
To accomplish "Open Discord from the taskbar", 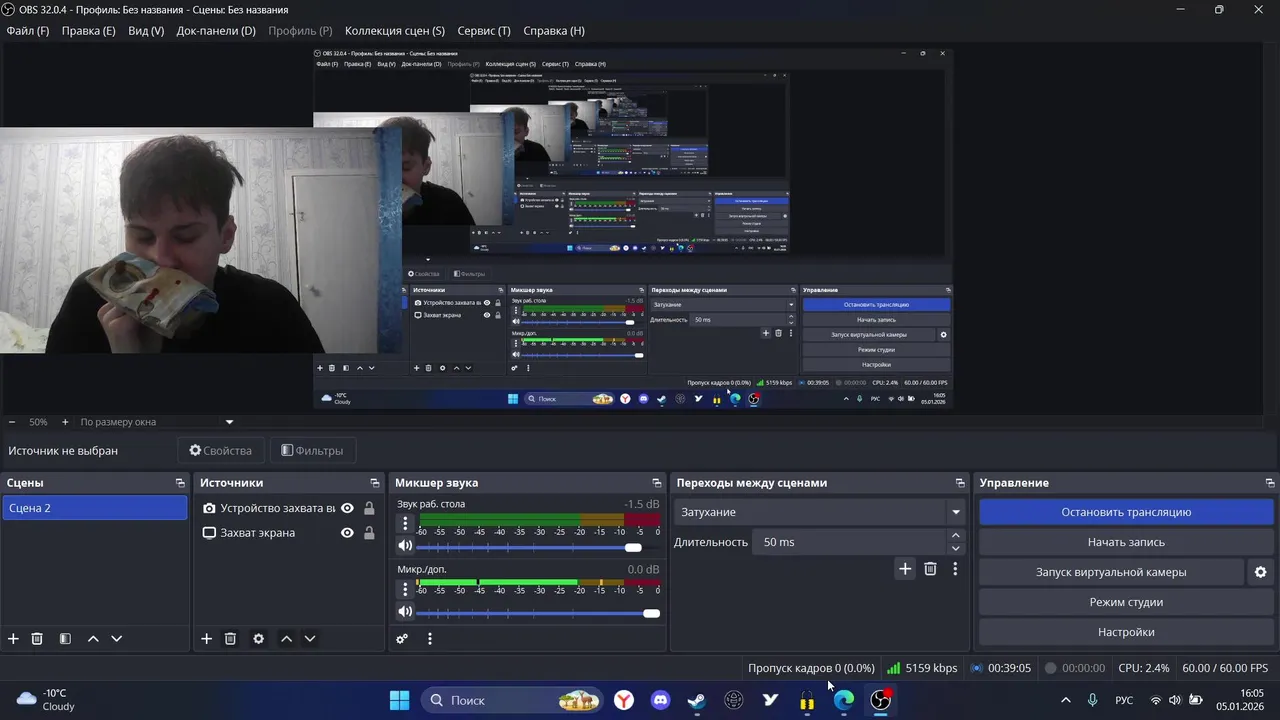I will pos(660,700).
